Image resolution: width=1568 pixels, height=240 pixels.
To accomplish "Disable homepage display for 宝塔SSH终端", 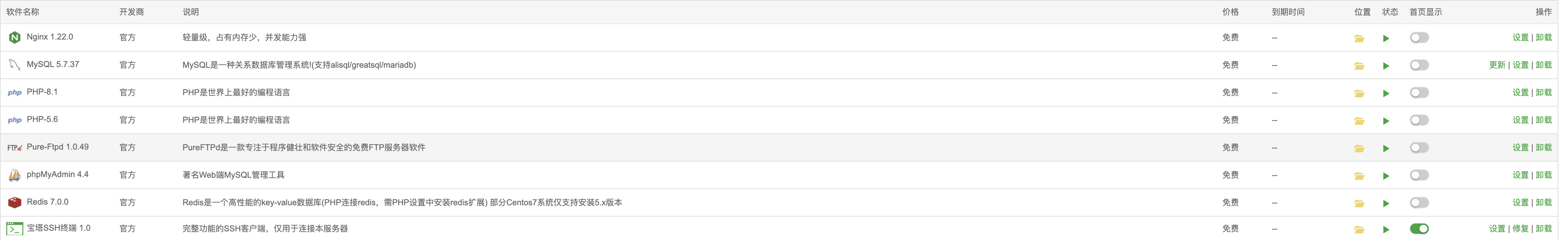I will (x=1419, y=229).
